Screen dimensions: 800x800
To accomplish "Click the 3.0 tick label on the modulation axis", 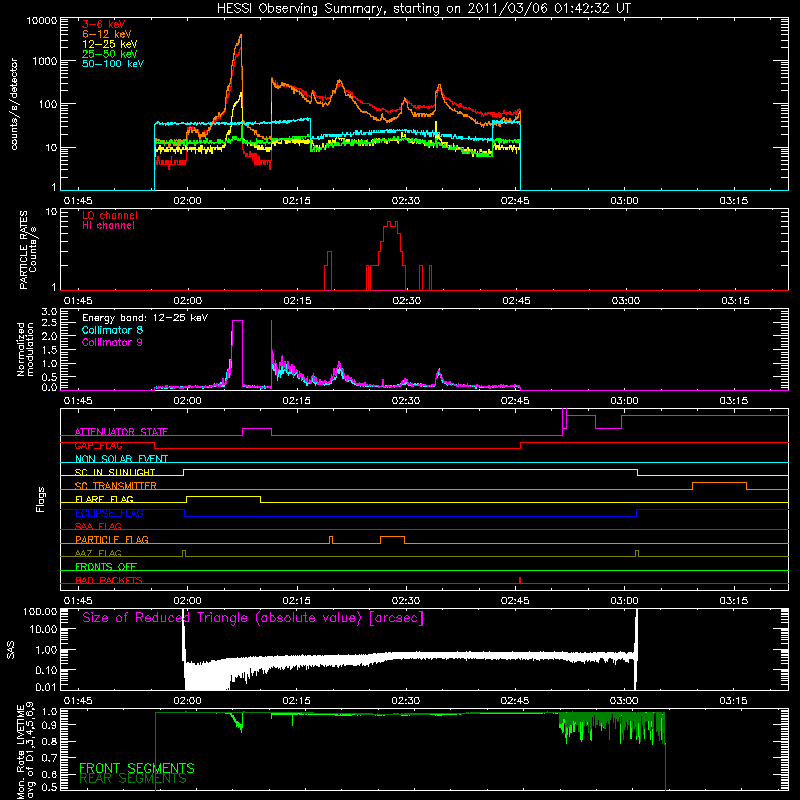I will [x=49, y=312].
